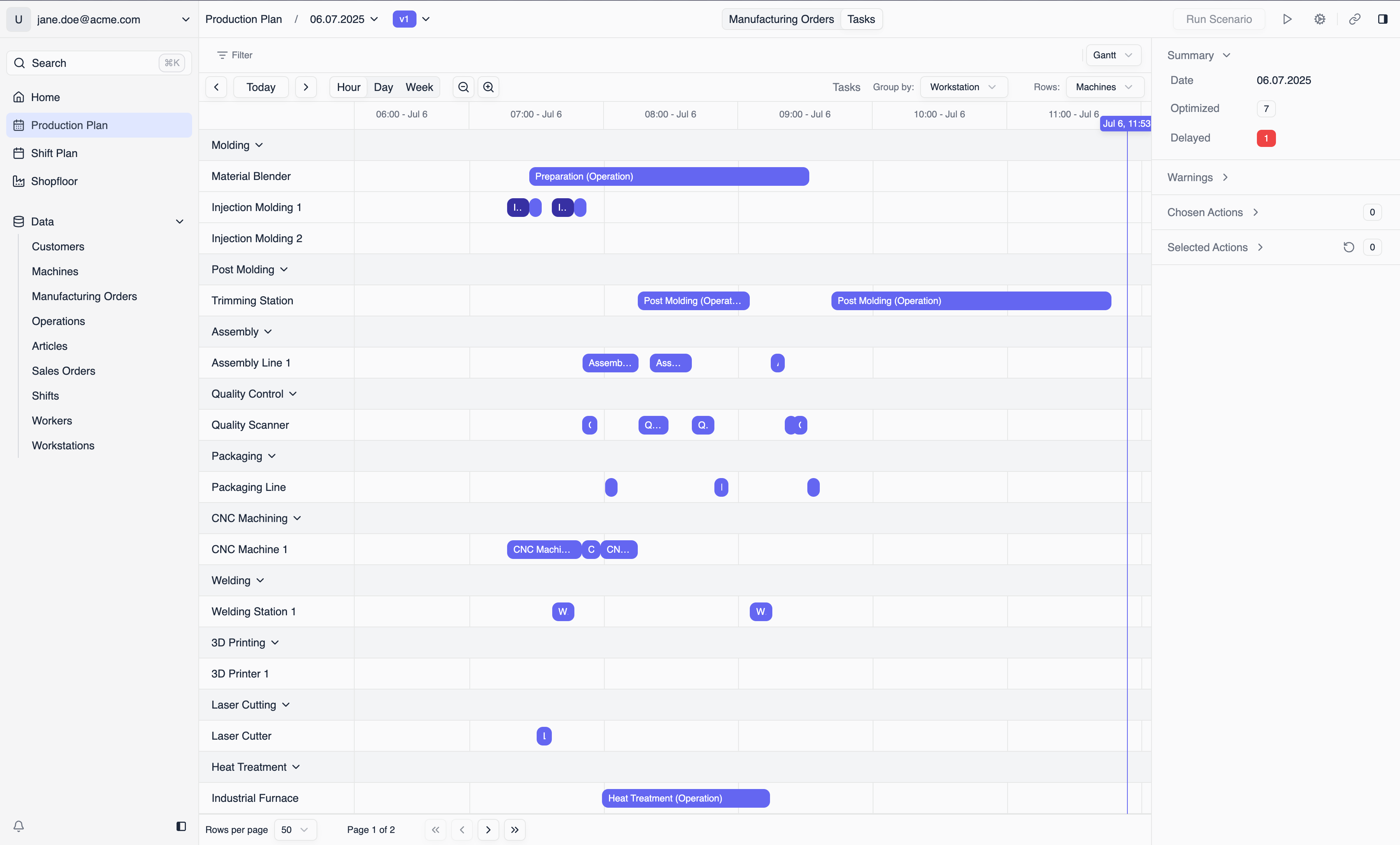Go to the next page of rows
The width and height of the screenshot is (1400, 845).
pyautogui.click(x=488, y=830)
